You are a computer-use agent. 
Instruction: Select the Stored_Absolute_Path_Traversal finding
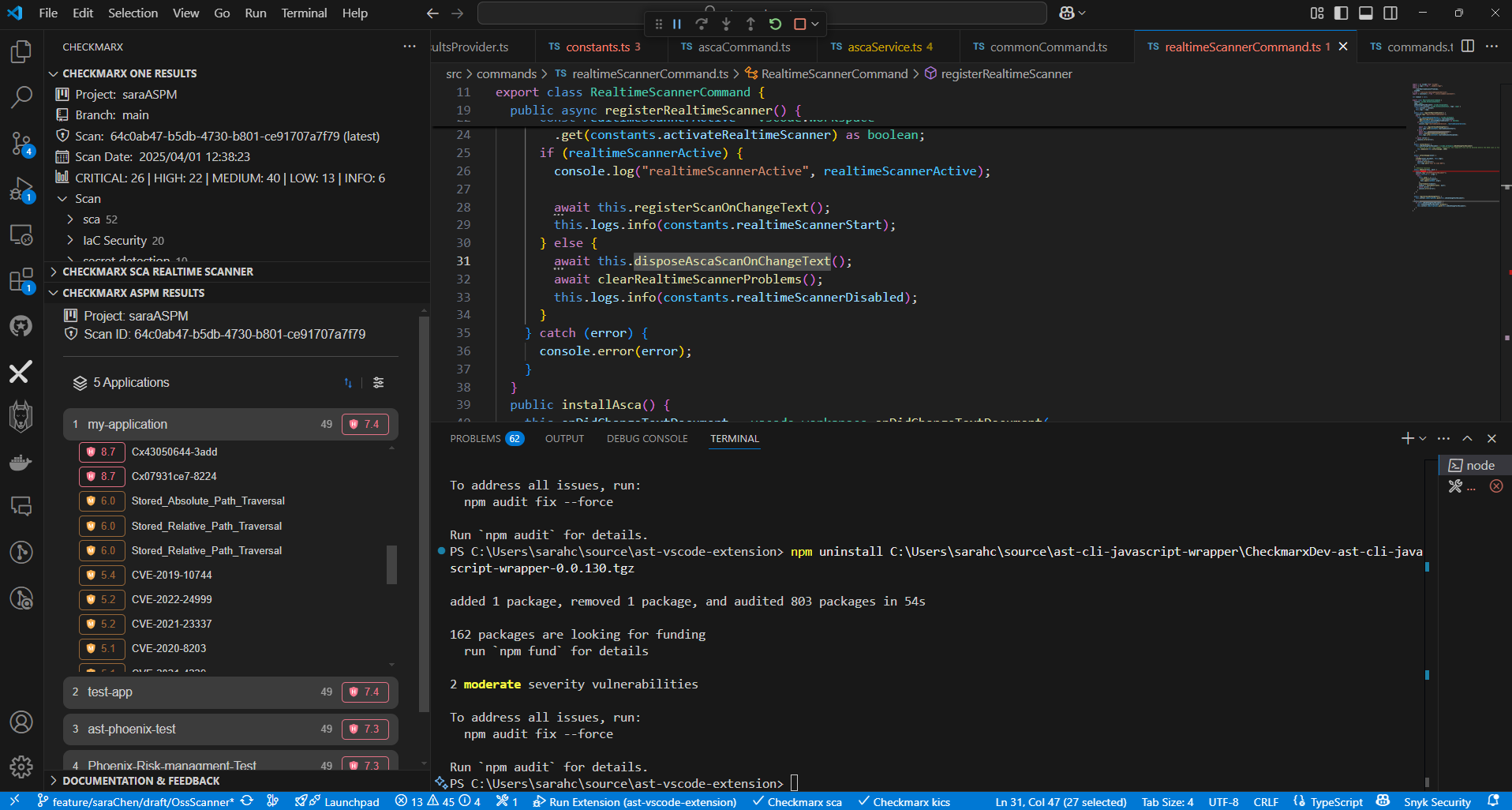click(208, 501)
